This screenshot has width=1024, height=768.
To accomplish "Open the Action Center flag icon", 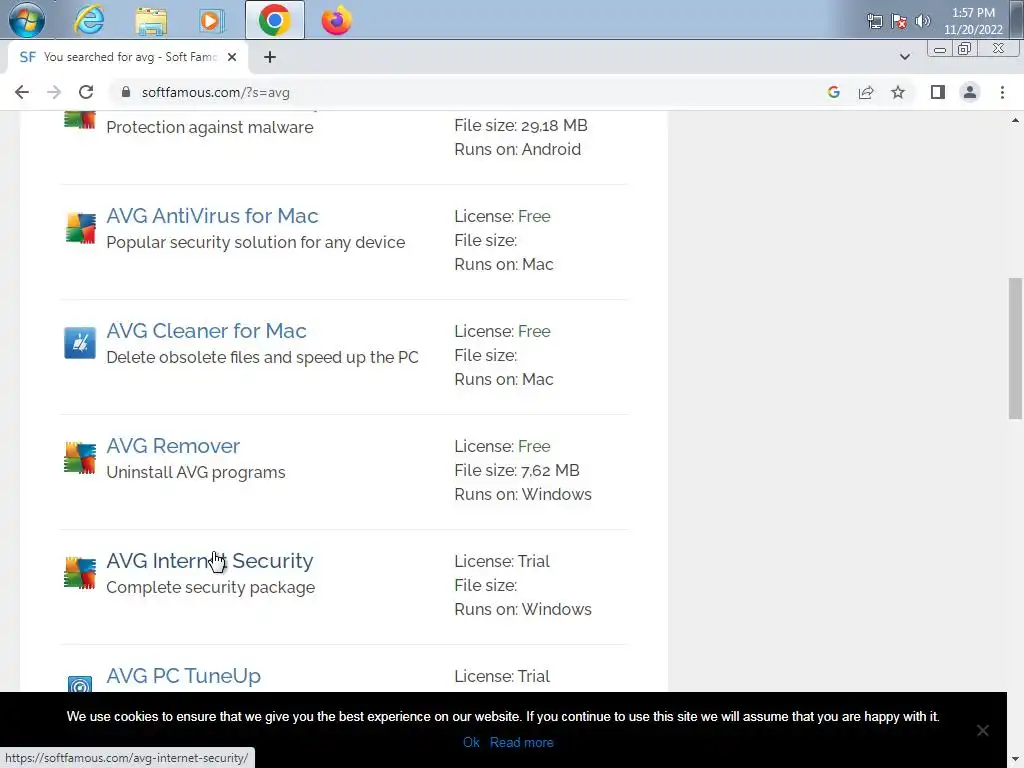I will [x=899, y=21].
